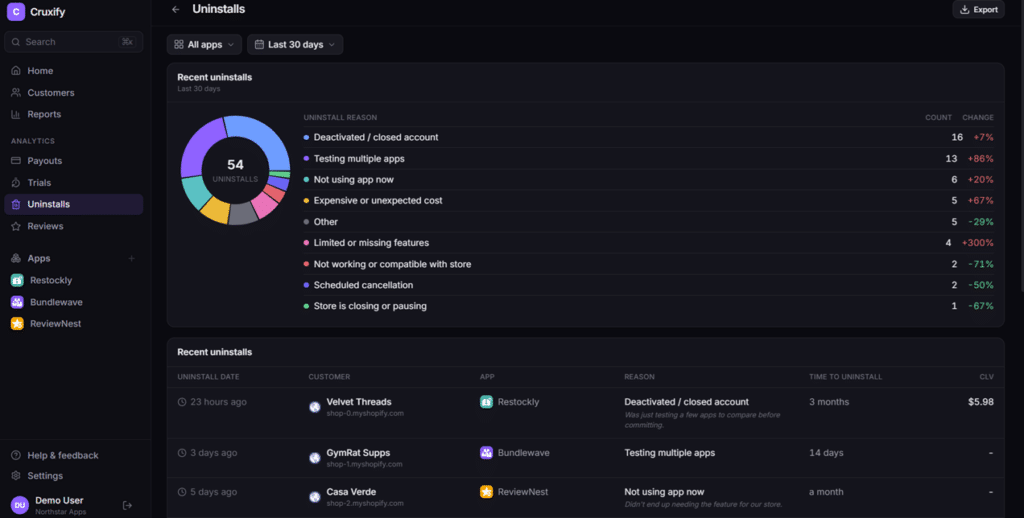Click the Payouts card icon
1024x518 pixels.
click(x=16, y=161)
